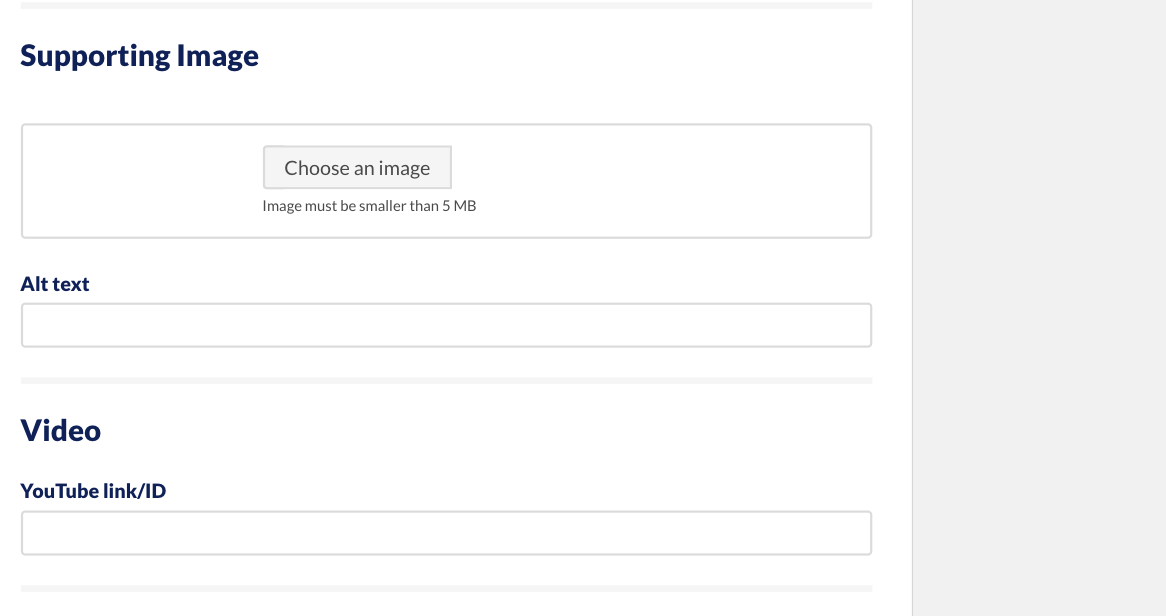
Task: Click the "Image must be smaller than 5 MB" hint
Action: (369, 206)
